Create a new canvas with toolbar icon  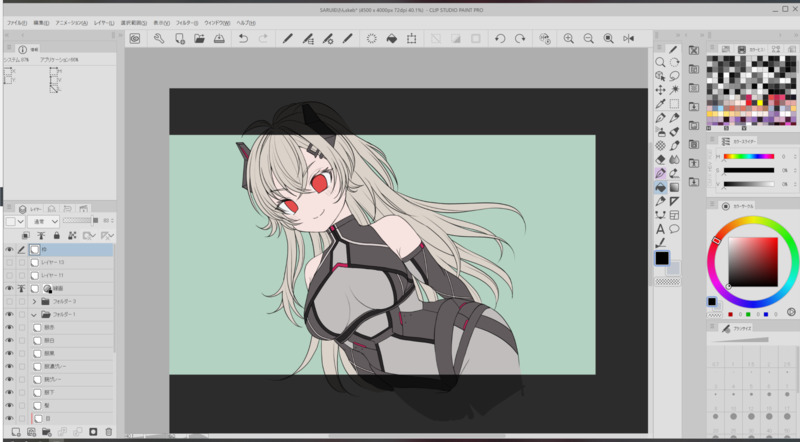click(180, 39)
